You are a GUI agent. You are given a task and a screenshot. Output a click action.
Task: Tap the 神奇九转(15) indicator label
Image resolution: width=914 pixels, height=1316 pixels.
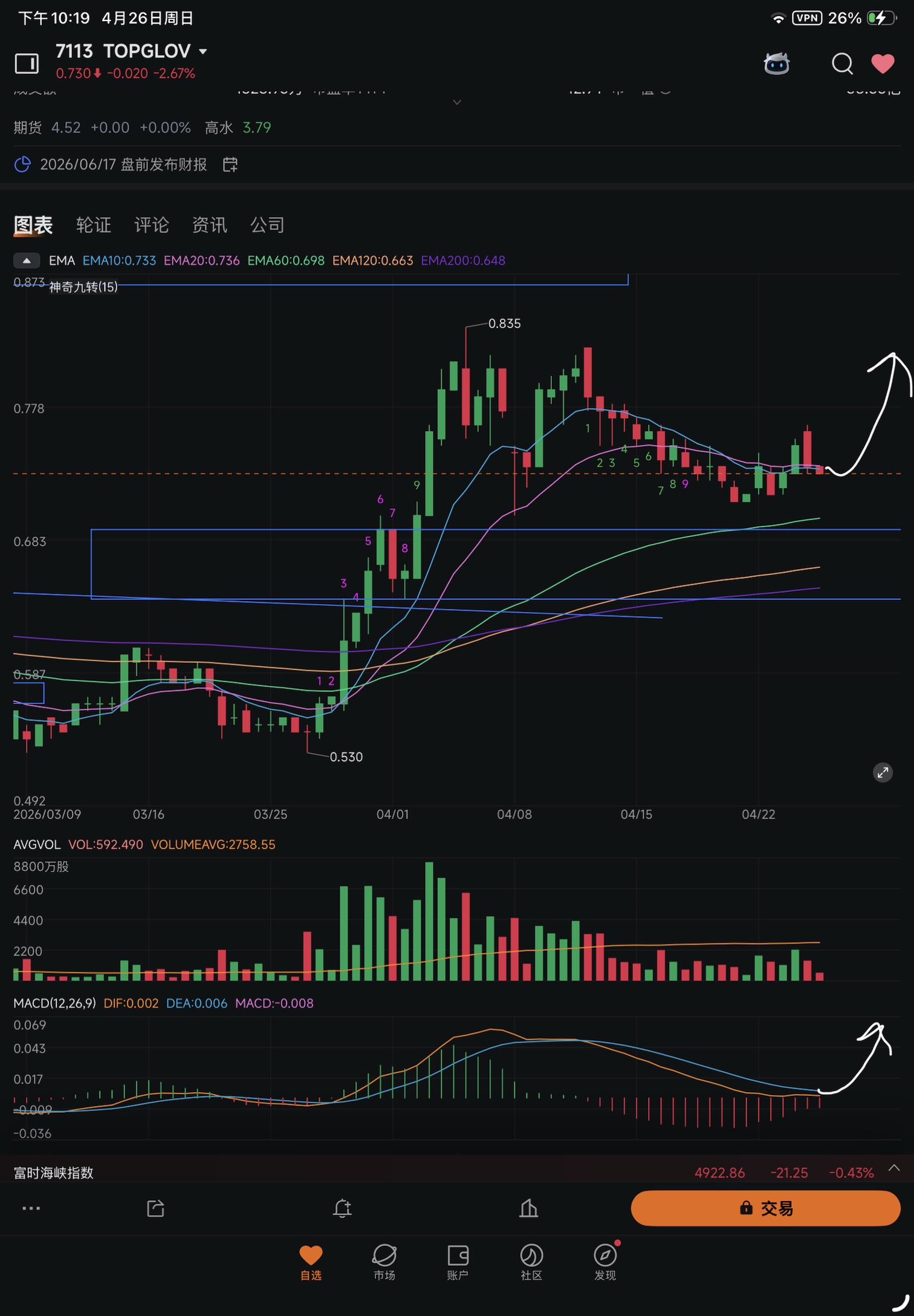point(83,287)
